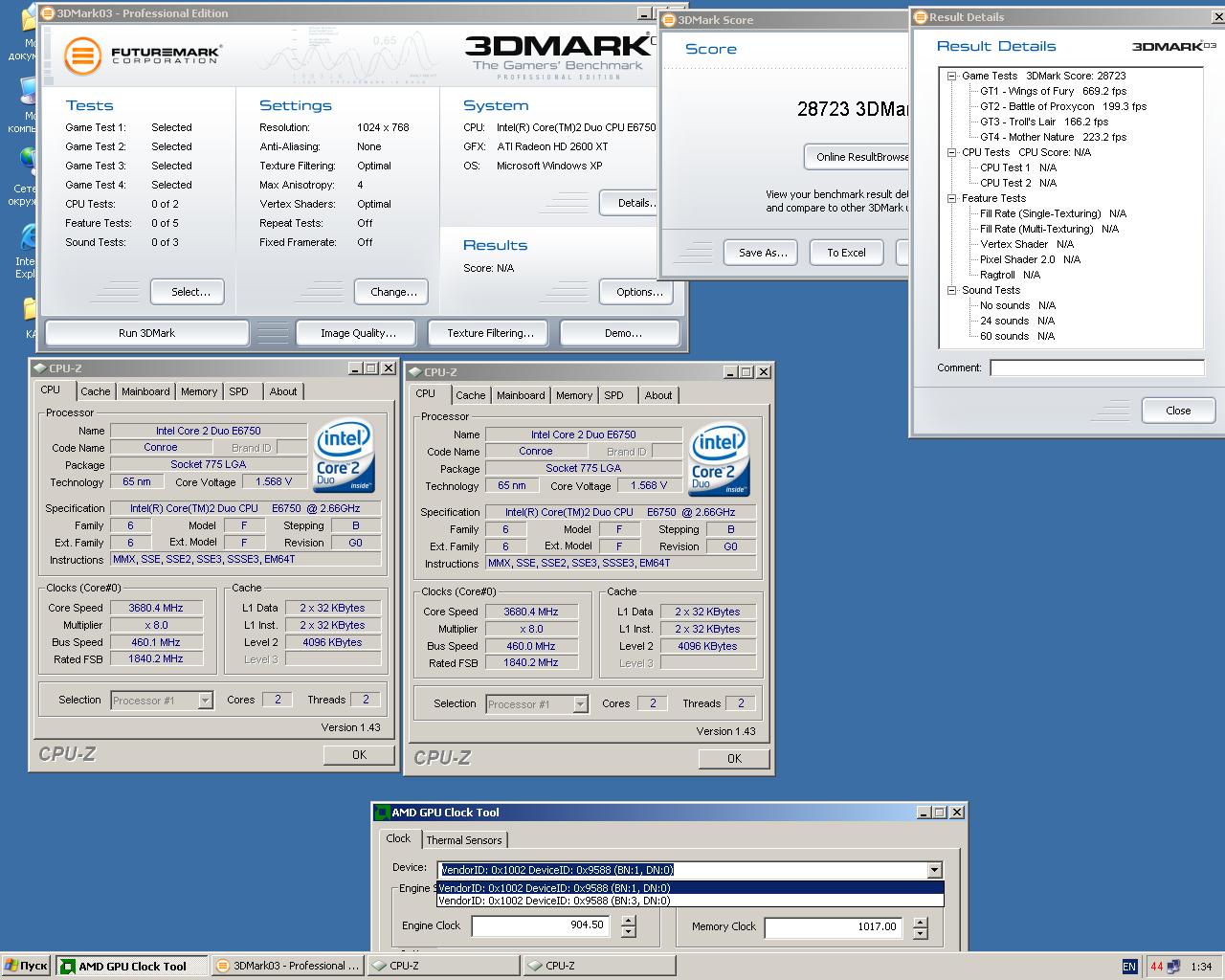Image resolution: width=1225 pixels, height=980 pixels.
Task: Open the SPD tab in the right CPU-Z window
Action: (x=614, y=395)
